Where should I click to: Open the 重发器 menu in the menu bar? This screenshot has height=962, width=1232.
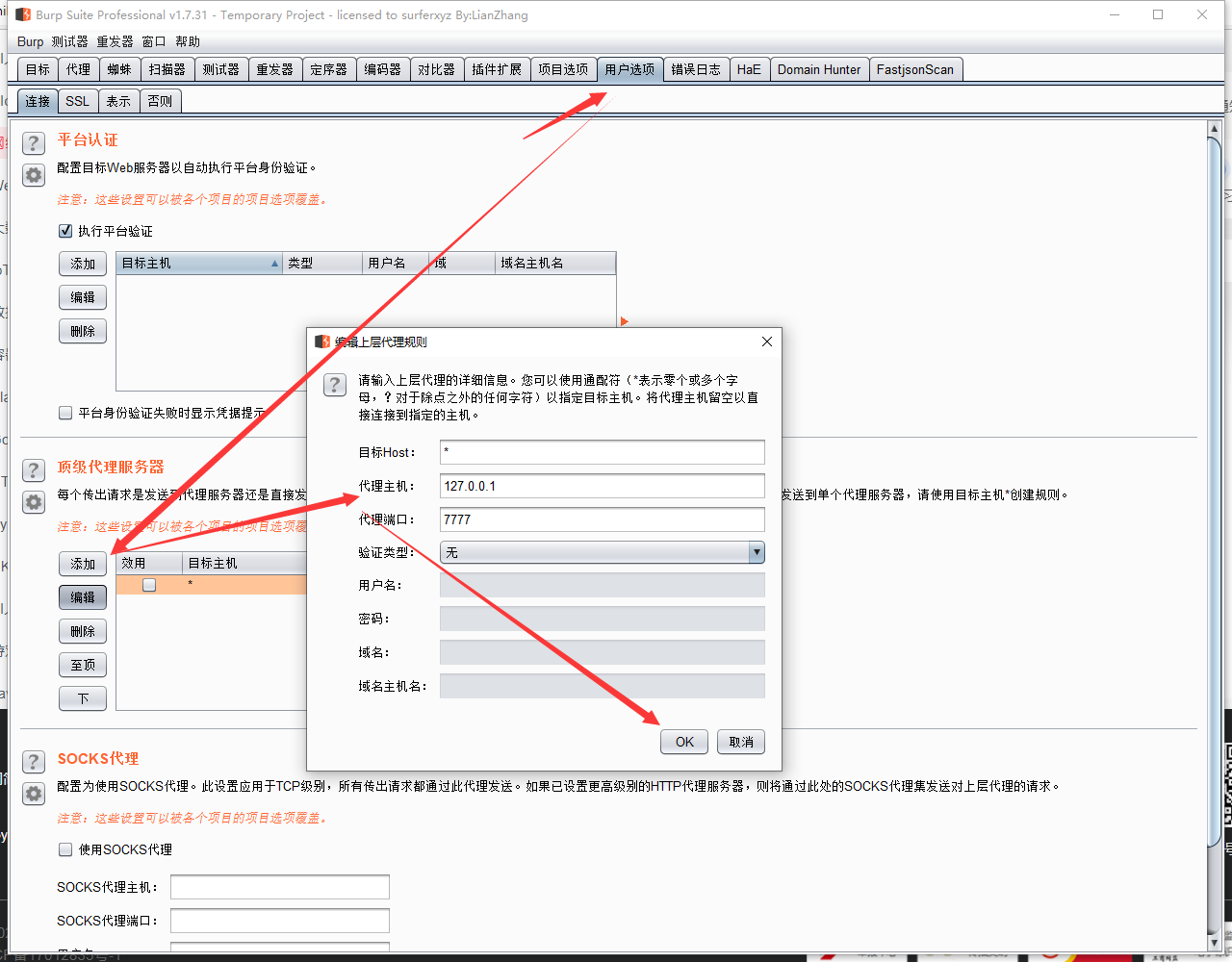click(x=115, y=41)
